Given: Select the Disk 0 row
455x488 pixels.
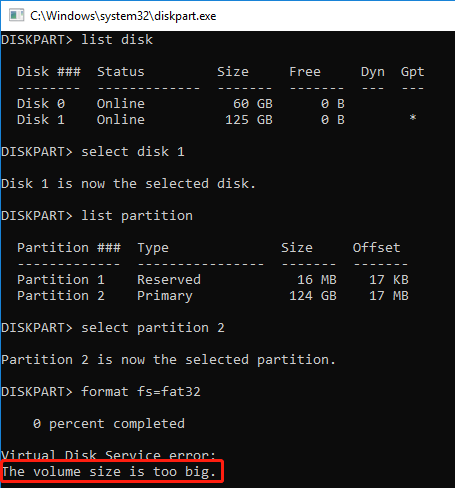Looking at the screenshot, I should tap(181, 104).
